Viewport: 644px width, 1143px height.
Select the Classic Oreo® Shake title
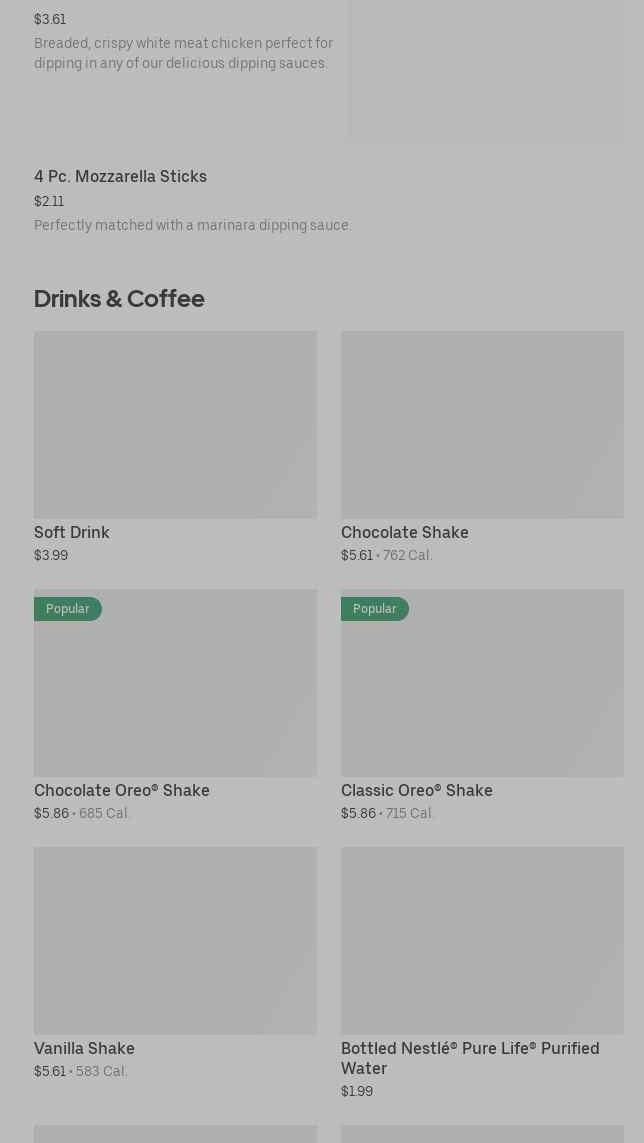point(416,791)
